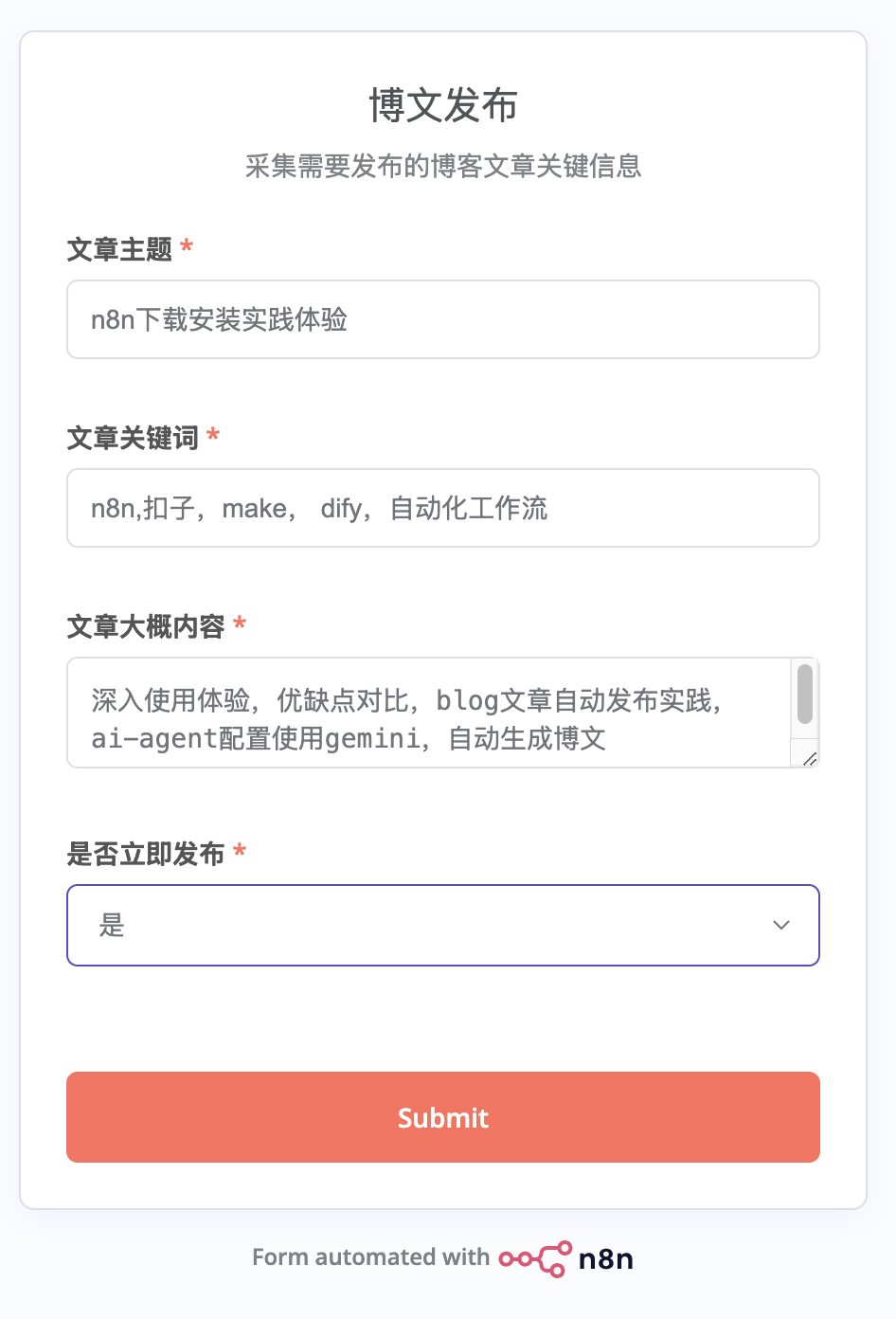Click the textarea scrollbar thumb

(x=805, y=695)
